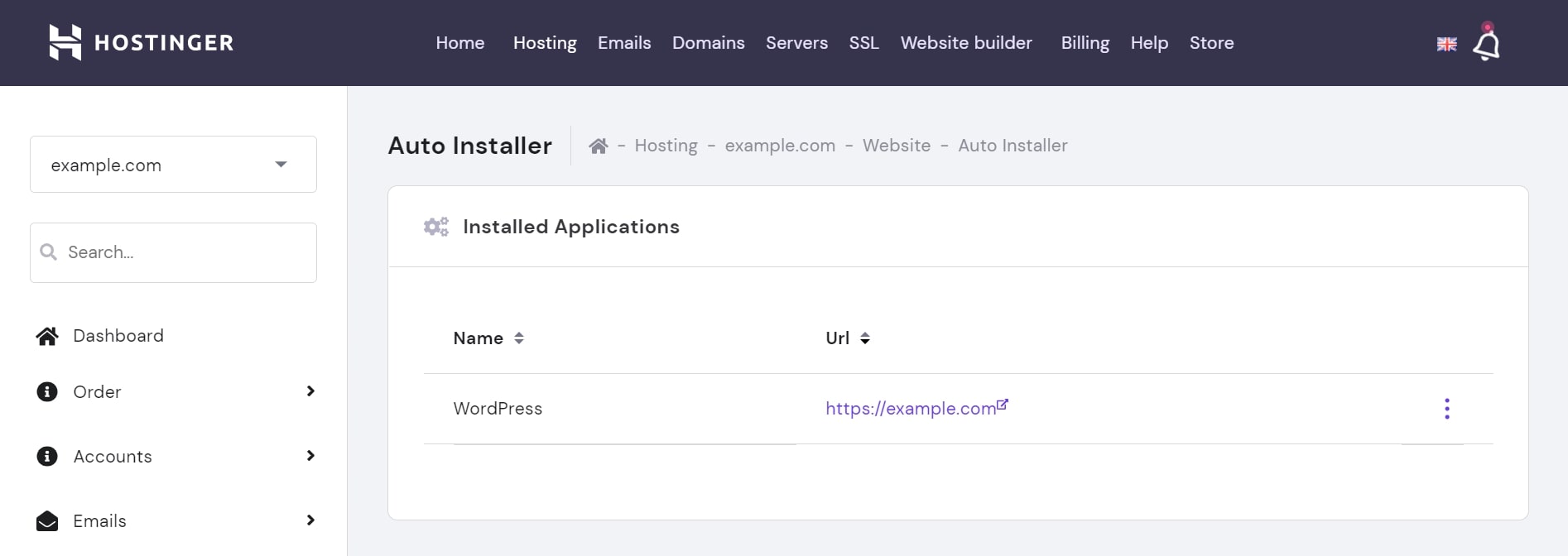The width and height of the screenshot is (1568, 556).
Task: Click the Auto Installer page title
Action: tap(469, 146)
